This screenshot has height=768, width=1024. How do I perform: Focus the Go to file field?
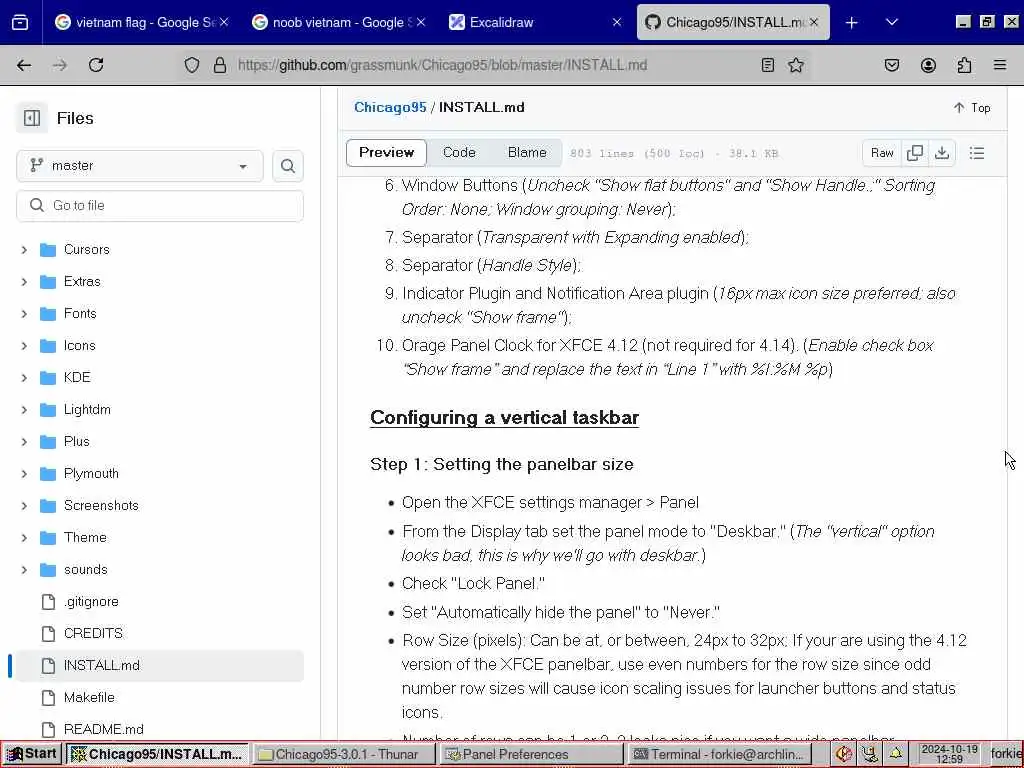(160, 206)
